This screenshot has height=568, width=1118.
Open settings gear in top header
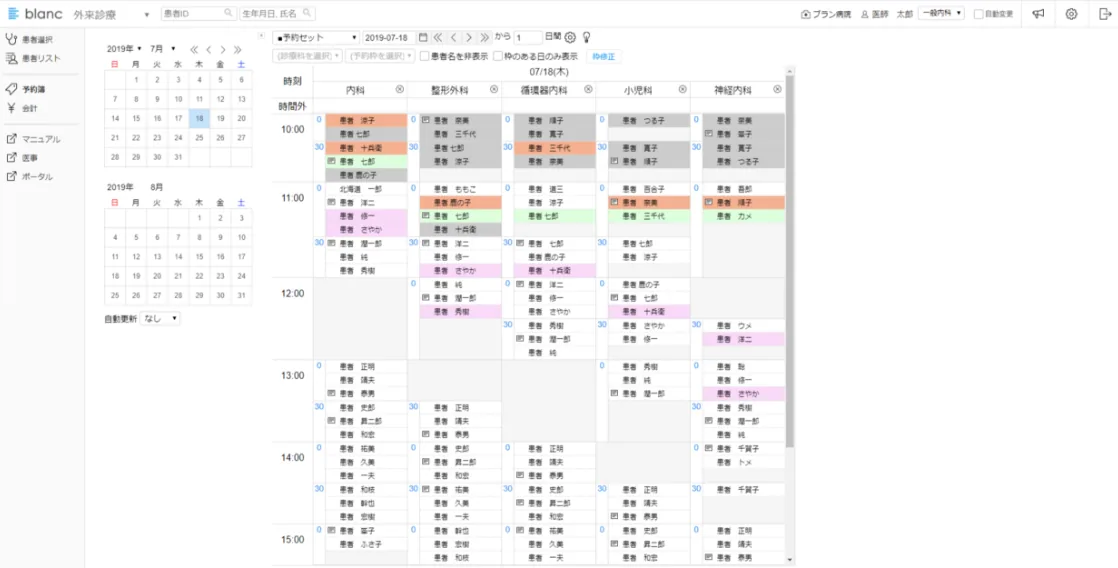coord(1071,14)
